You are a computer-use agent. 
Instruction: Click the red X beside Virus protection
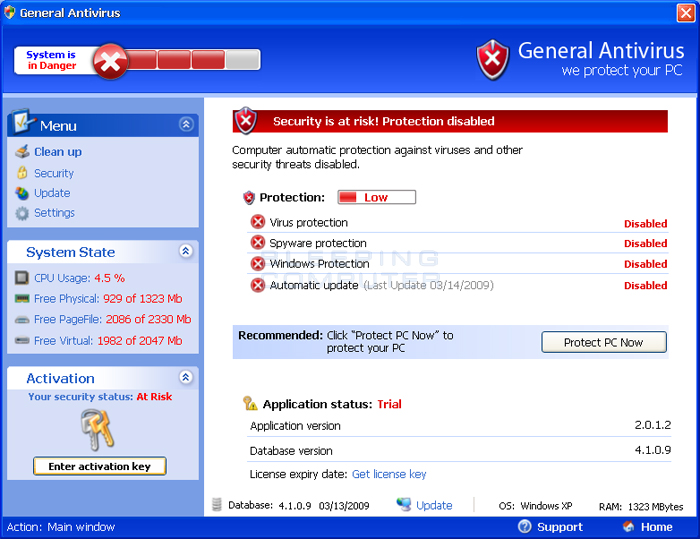coord(258,221)
